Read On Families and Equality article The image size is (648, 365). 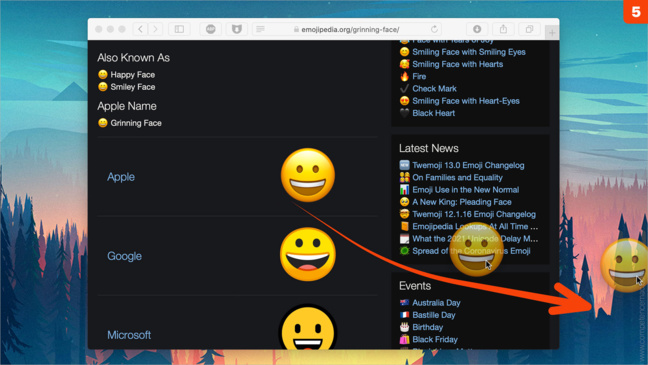point(457,177)
